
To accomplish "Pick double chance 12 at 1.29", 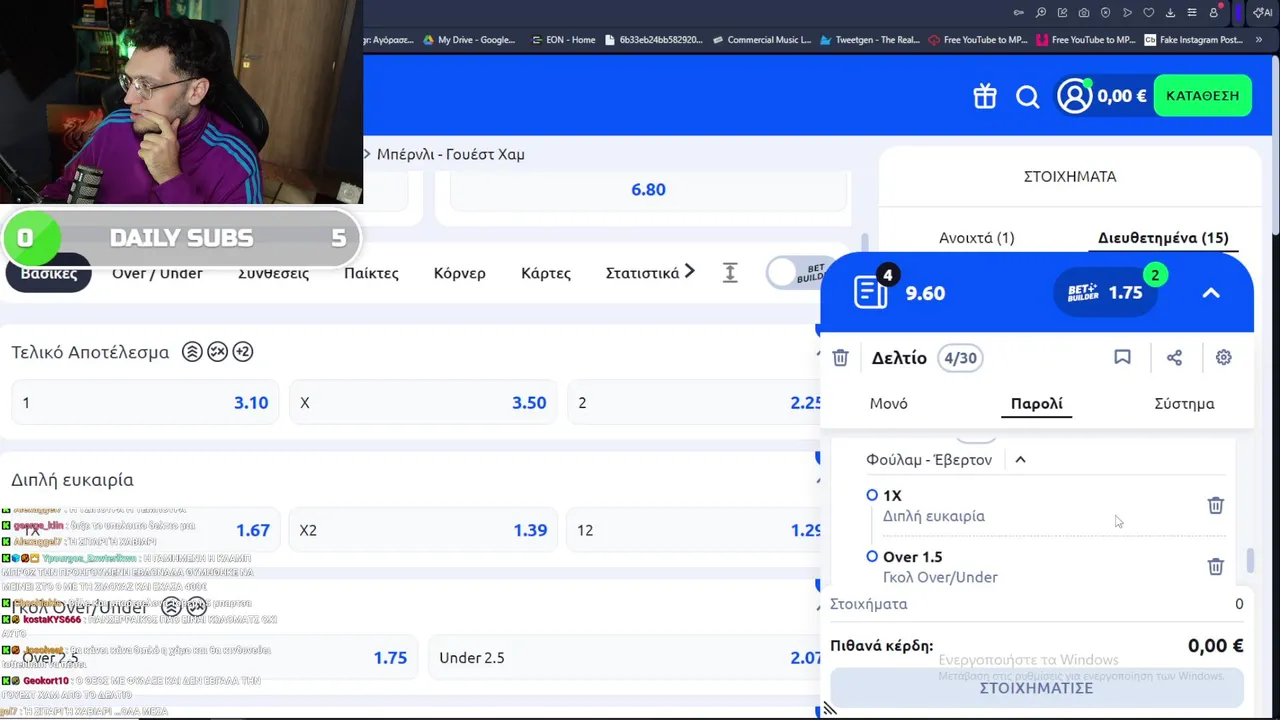I will click(x=695, y=530).
